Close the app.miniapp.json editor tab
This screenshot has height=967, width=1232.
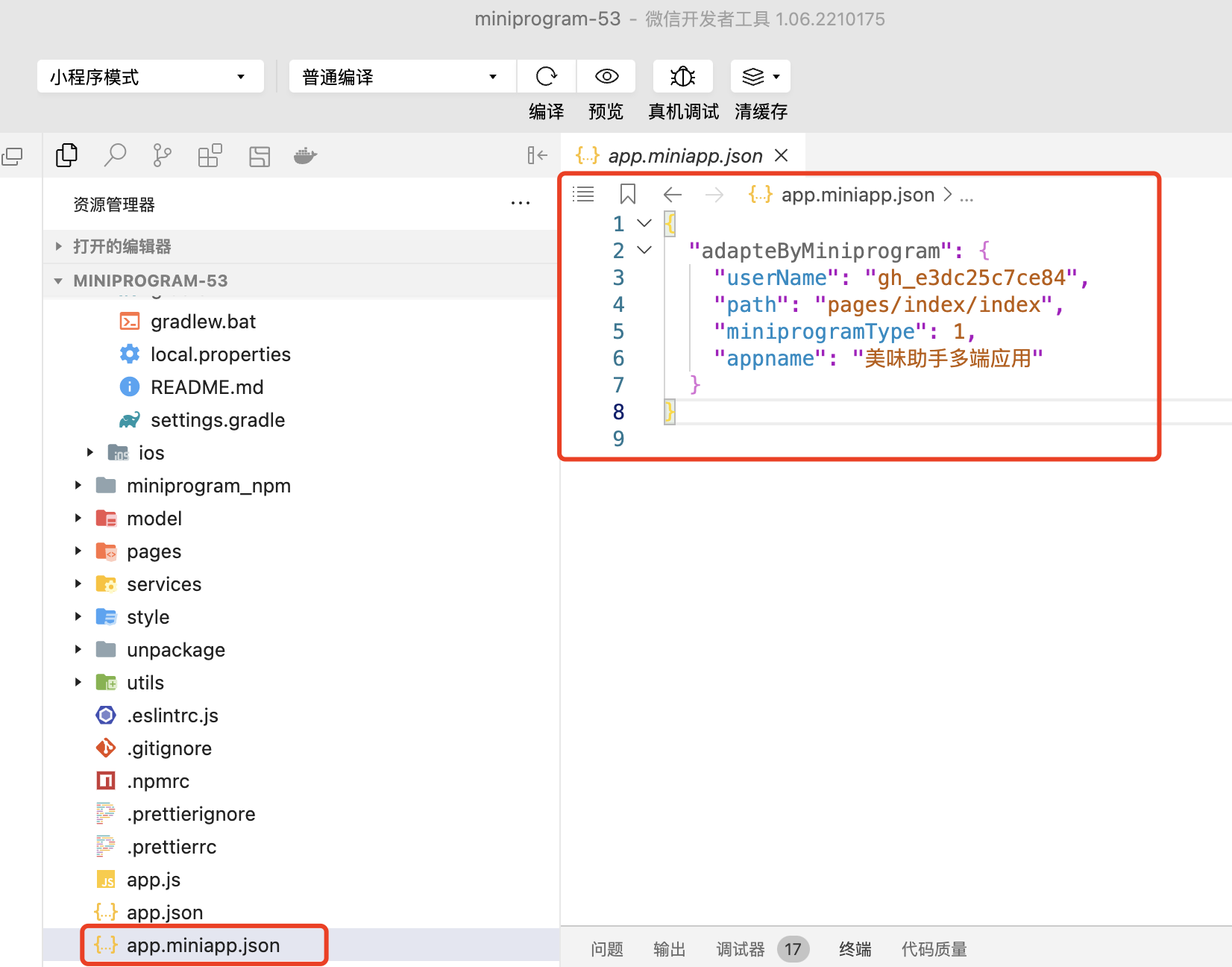(x=782, y=155)
